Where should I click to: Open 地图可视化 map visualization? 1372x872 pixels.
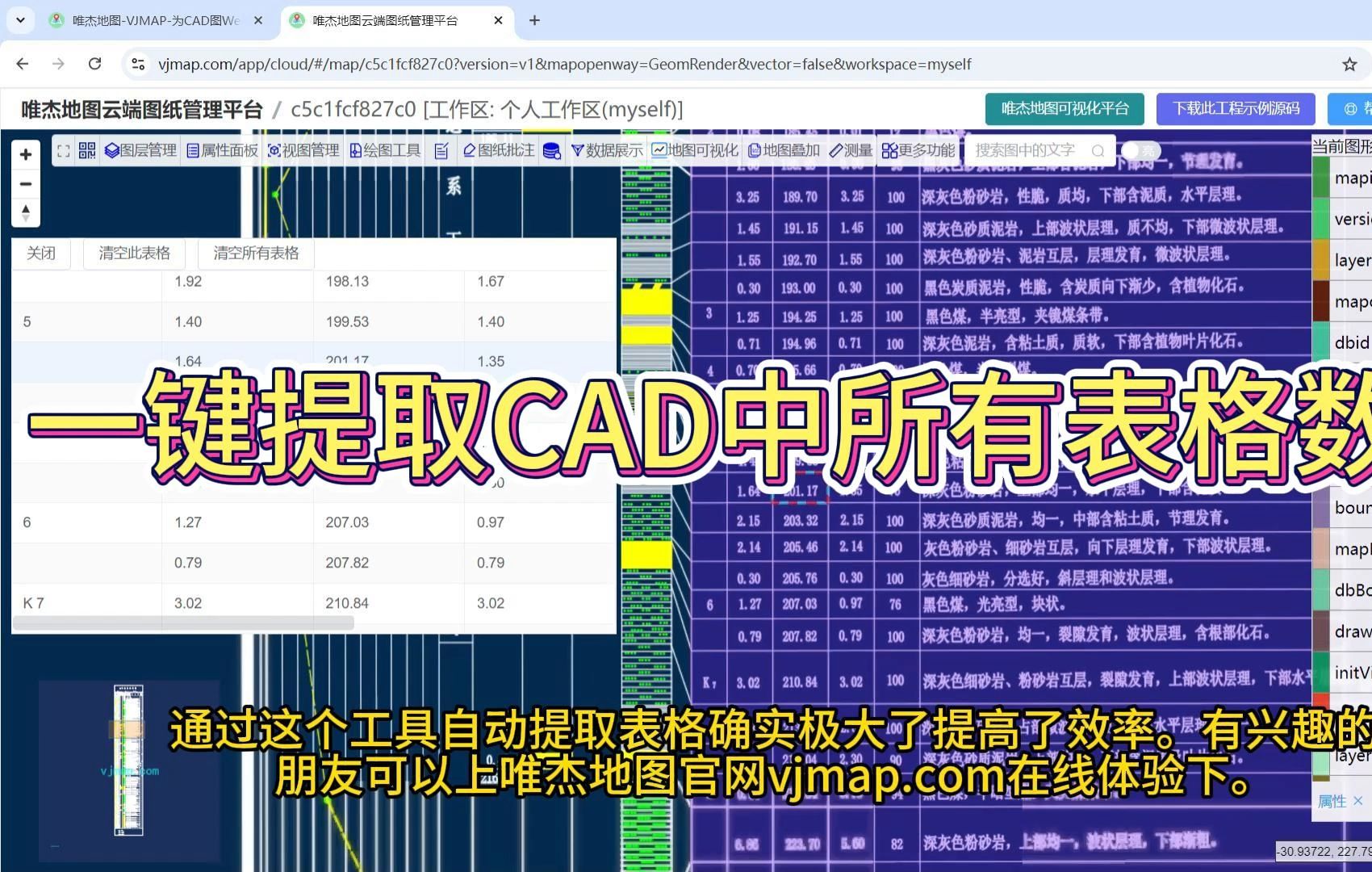[x=695, y=150]
